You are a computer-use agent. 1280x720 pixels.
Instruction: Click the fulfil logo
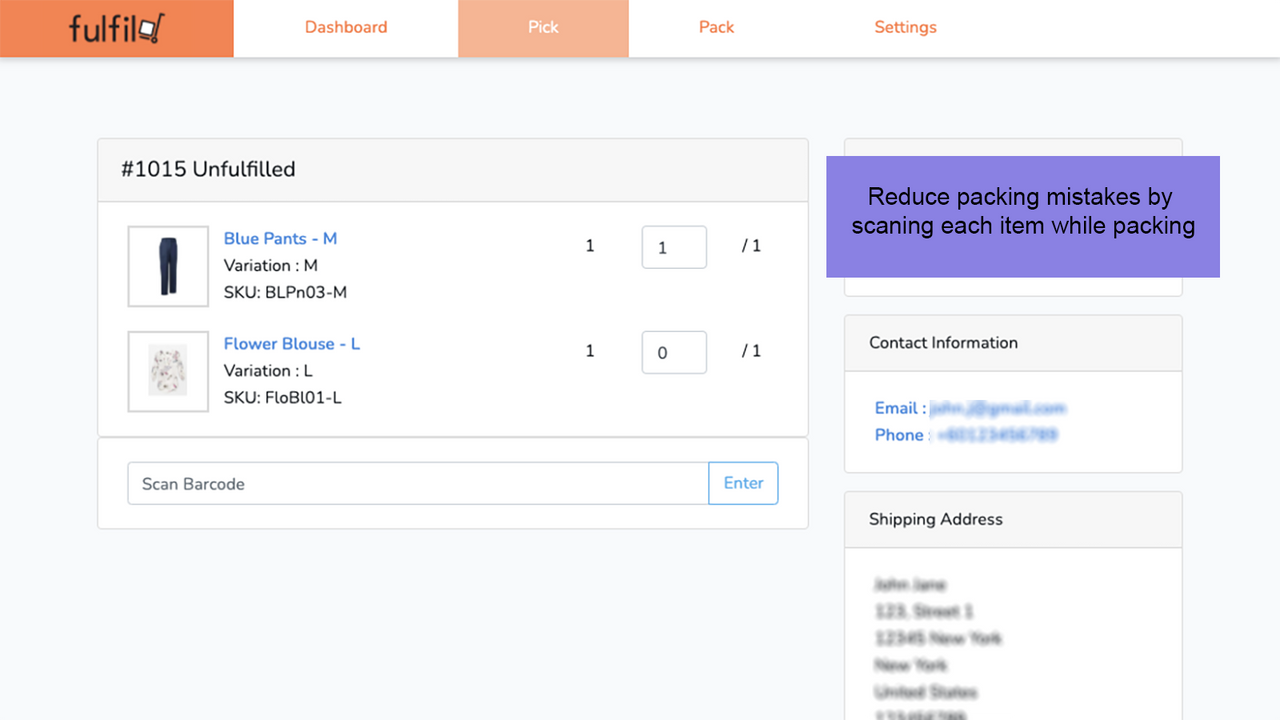117,28
